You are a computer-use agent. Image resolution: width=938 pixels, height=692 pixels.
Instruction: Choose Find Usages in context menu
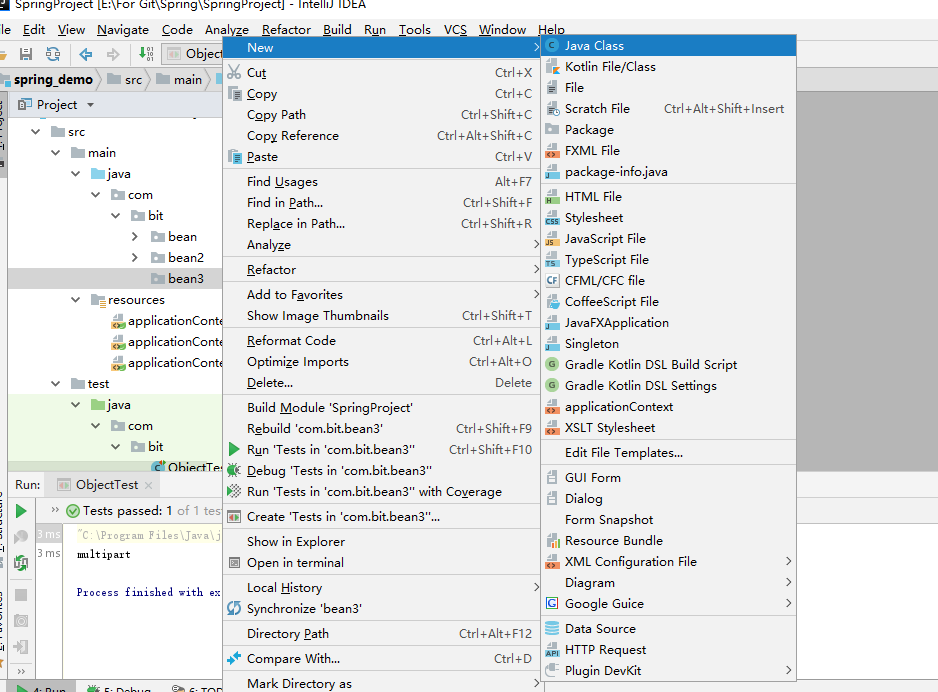click(x=380, y=182)
